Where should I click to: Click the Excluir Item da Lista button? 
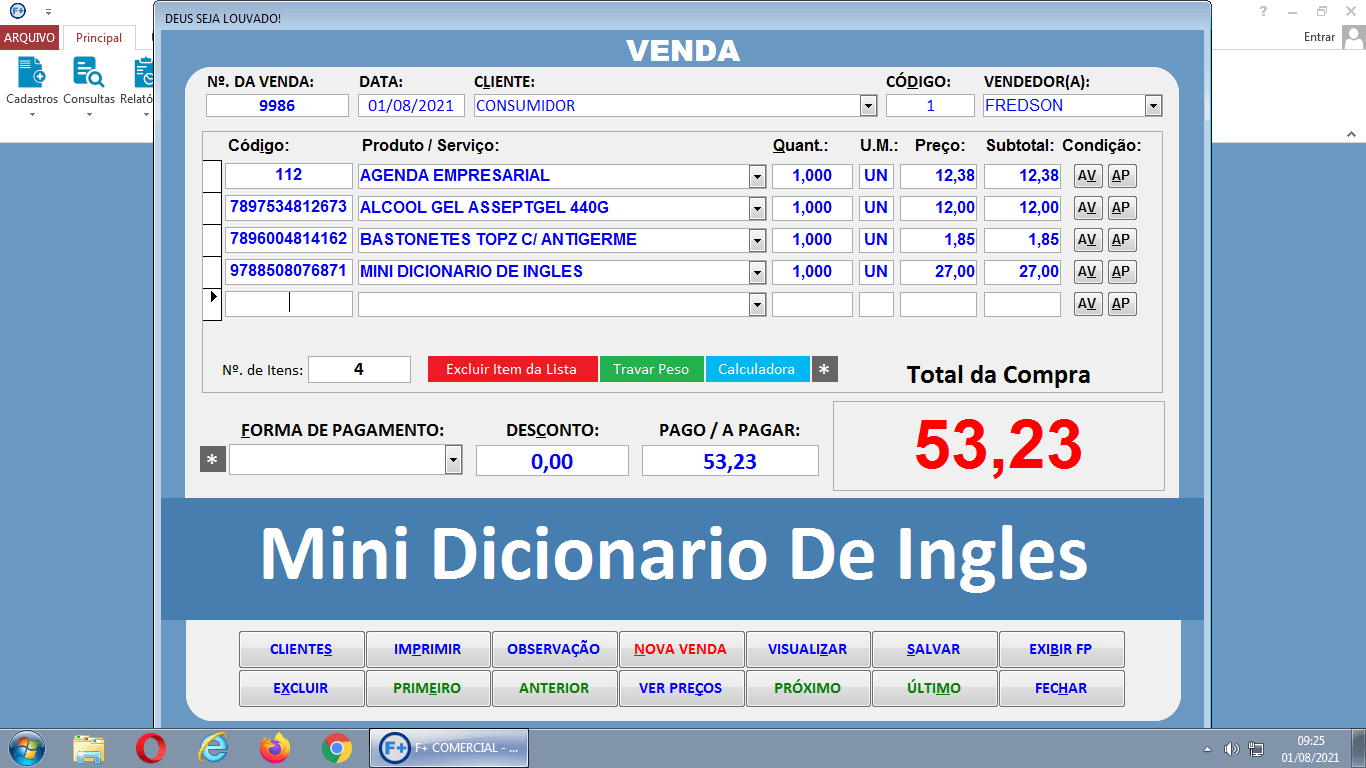512,369
